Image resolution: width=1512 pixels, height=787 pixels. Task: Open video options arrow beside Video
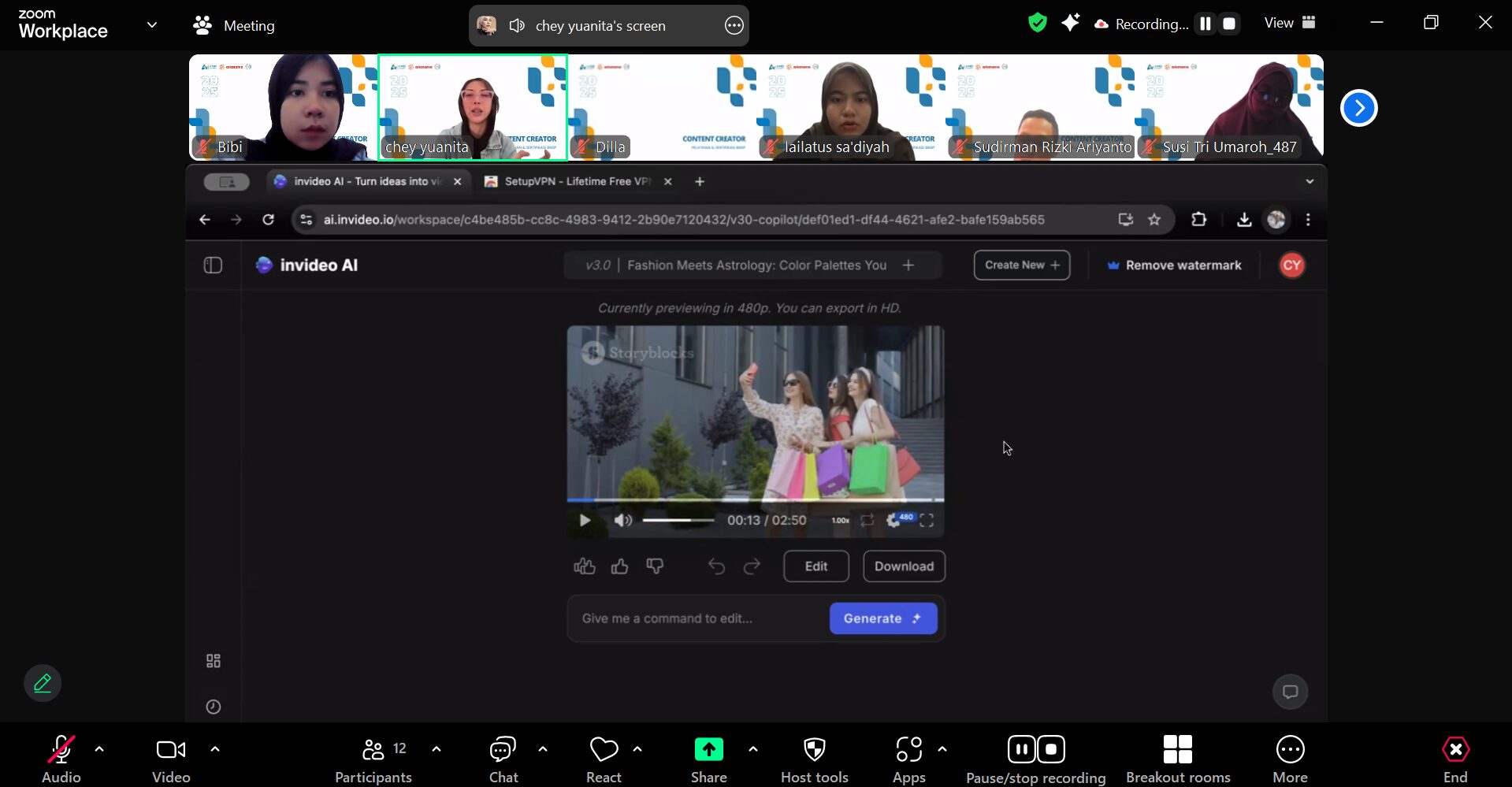215,749
